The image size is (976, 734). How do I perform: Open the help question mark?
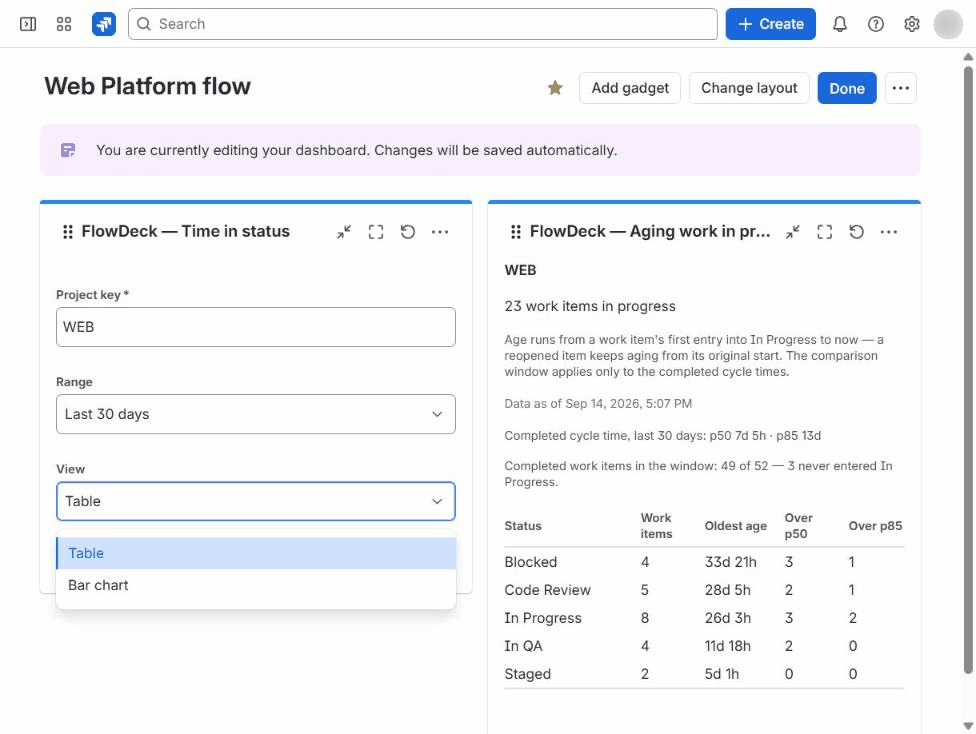pos(876,24)
